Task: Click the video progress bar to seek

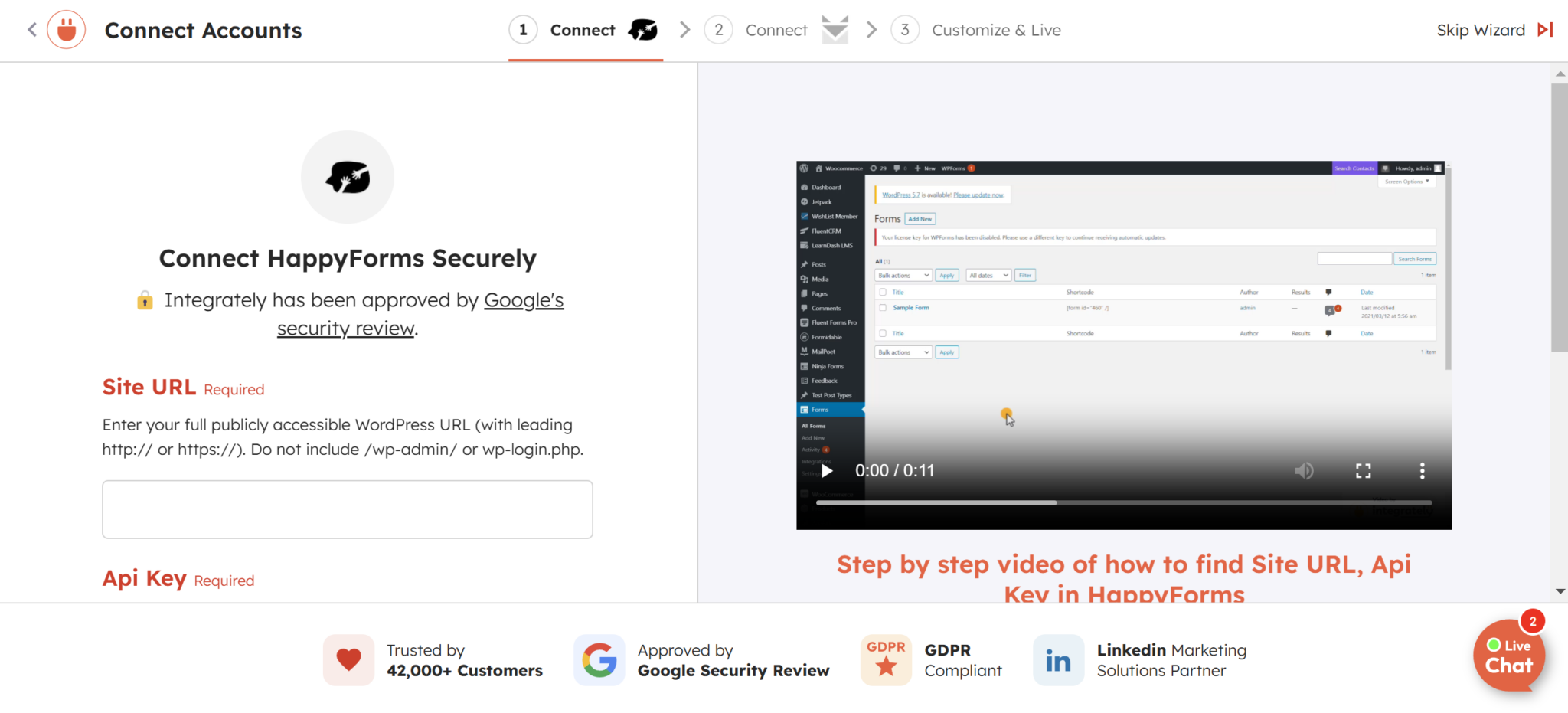Action: [1125, 503]
